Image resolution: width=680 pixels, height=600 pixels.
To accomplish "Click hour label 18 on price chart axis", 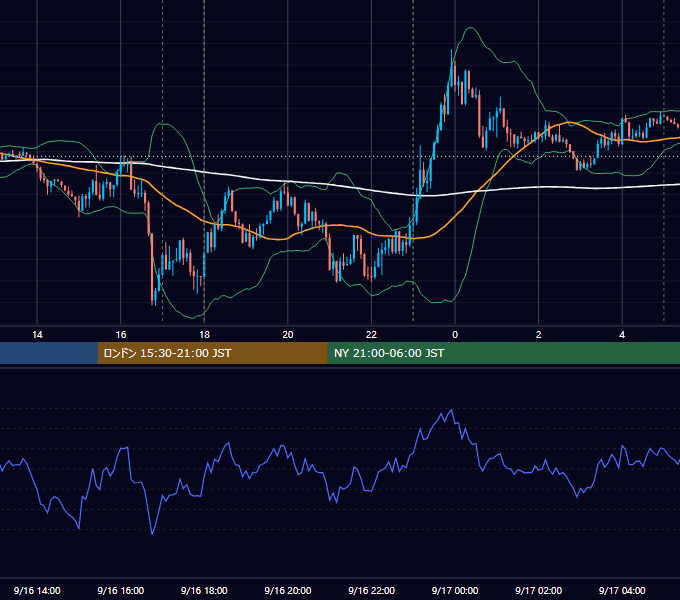I will click(x=204, y=335).
